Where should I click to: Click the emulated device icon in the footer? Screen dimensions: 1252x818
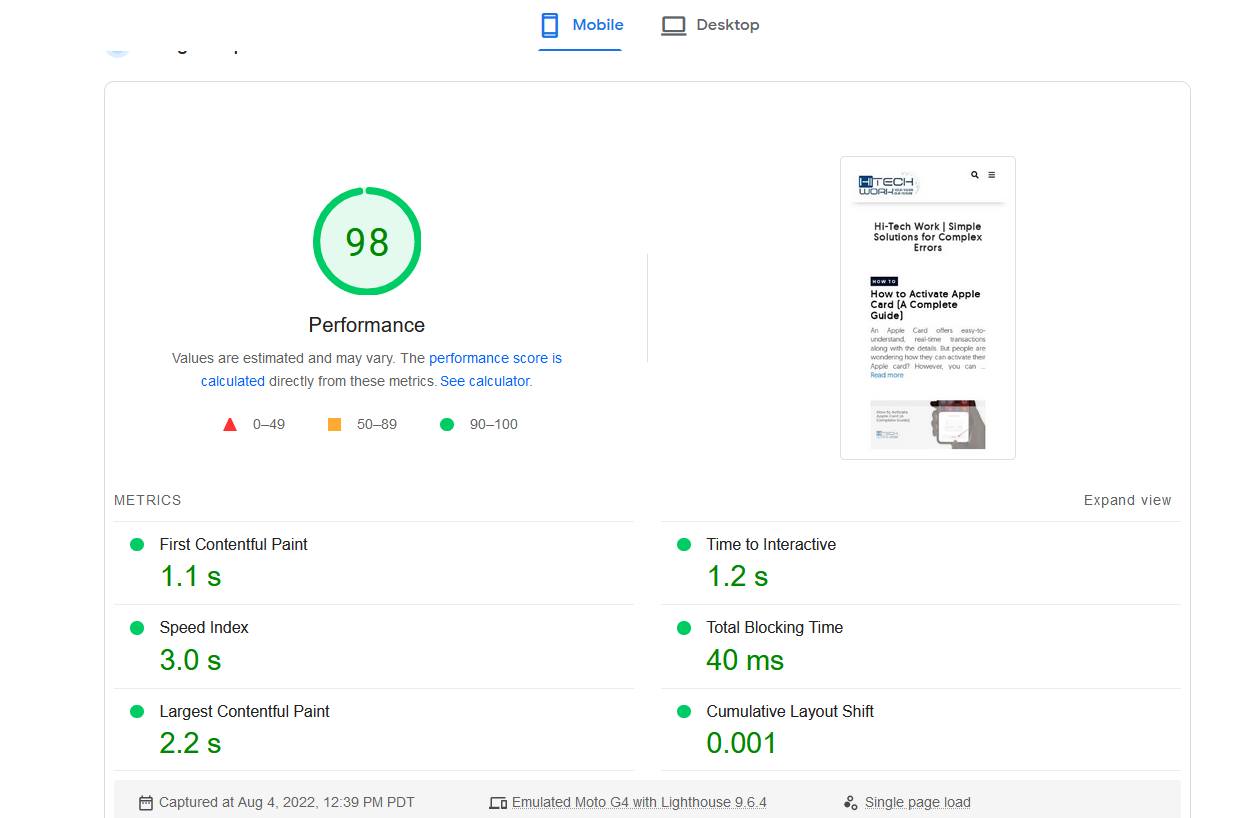(497, 802)
